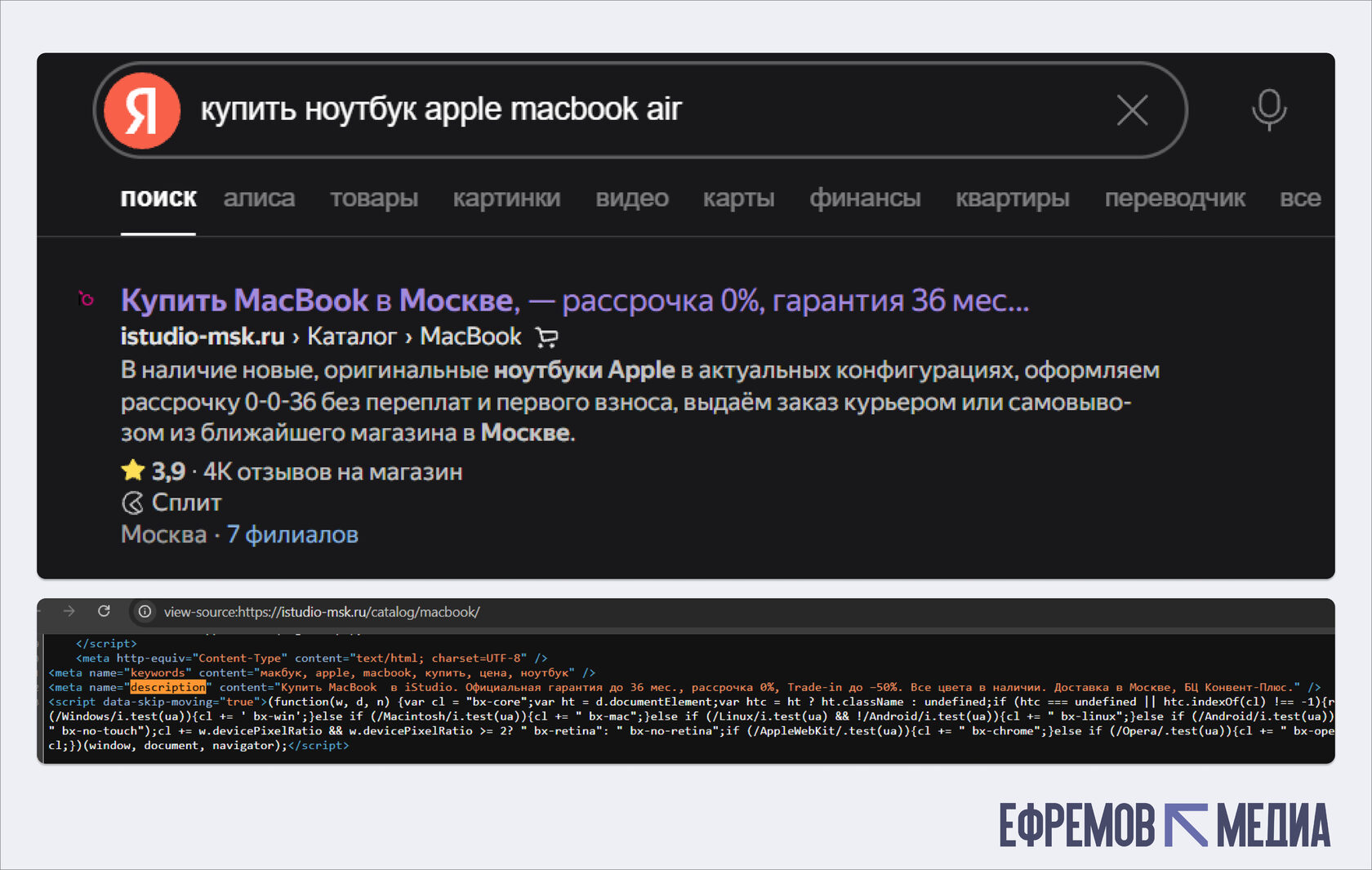This screenshot has height=870, width=1372.
Task: Open site info icon in the address bar
Action: [145, 611]
